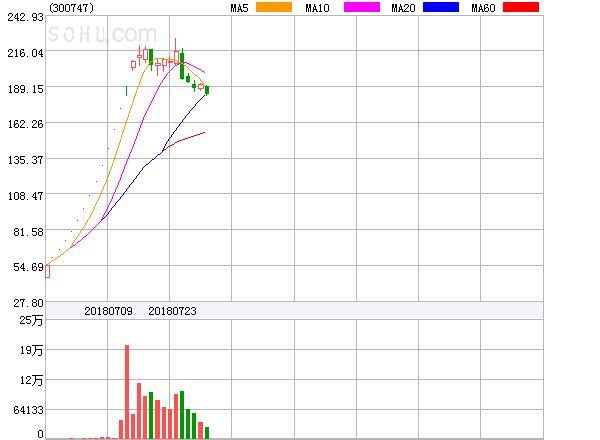Click the MA20 legend label

(403, 8)
